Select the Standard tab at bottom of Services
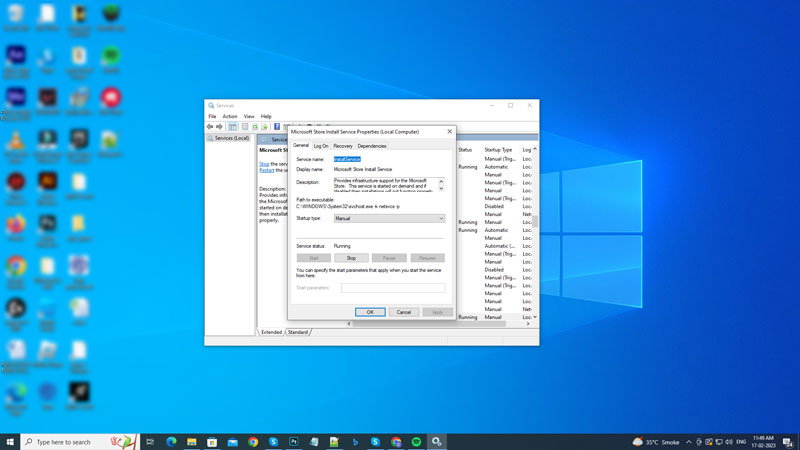Image resolution: width=800 pixels, height=450 pixels. point(298,332)
